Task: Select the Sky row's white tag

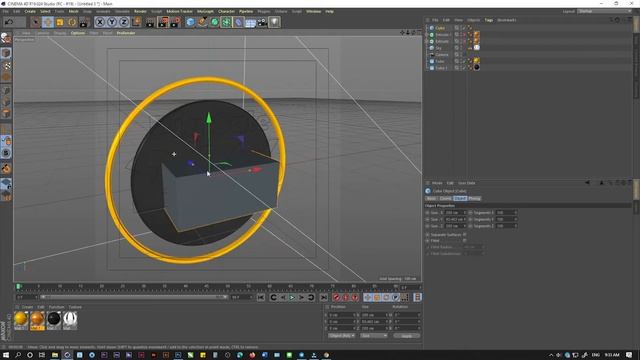Action: tap(476, 48)
